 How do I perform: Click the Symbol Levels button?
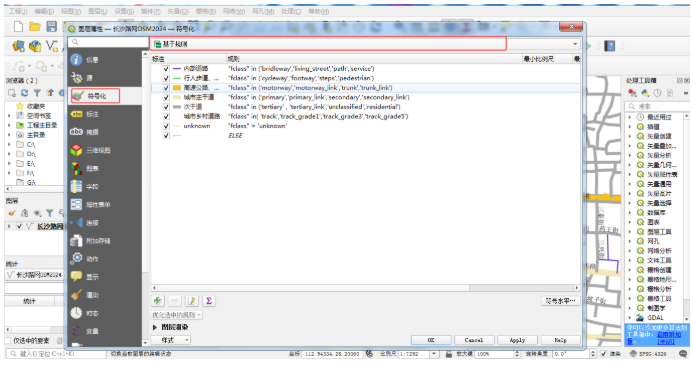(560, 301)
